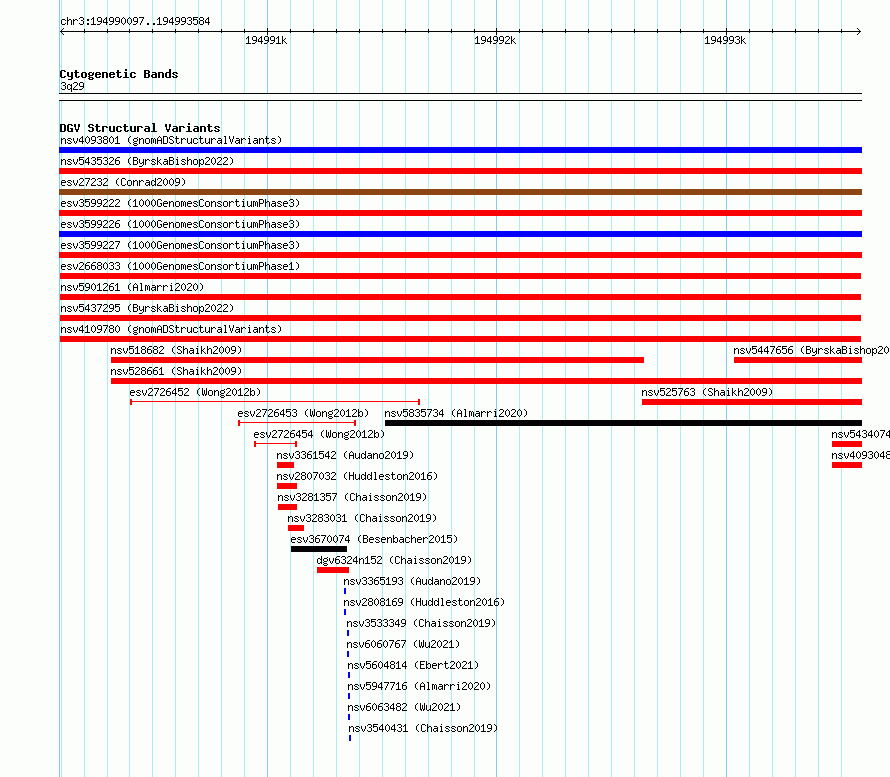Open esv3599222 (1000GenomesConsortiumPhase3) label
The height and width of the screenshot is (777, 890).
pyautogui.click(x=180, y=203)
